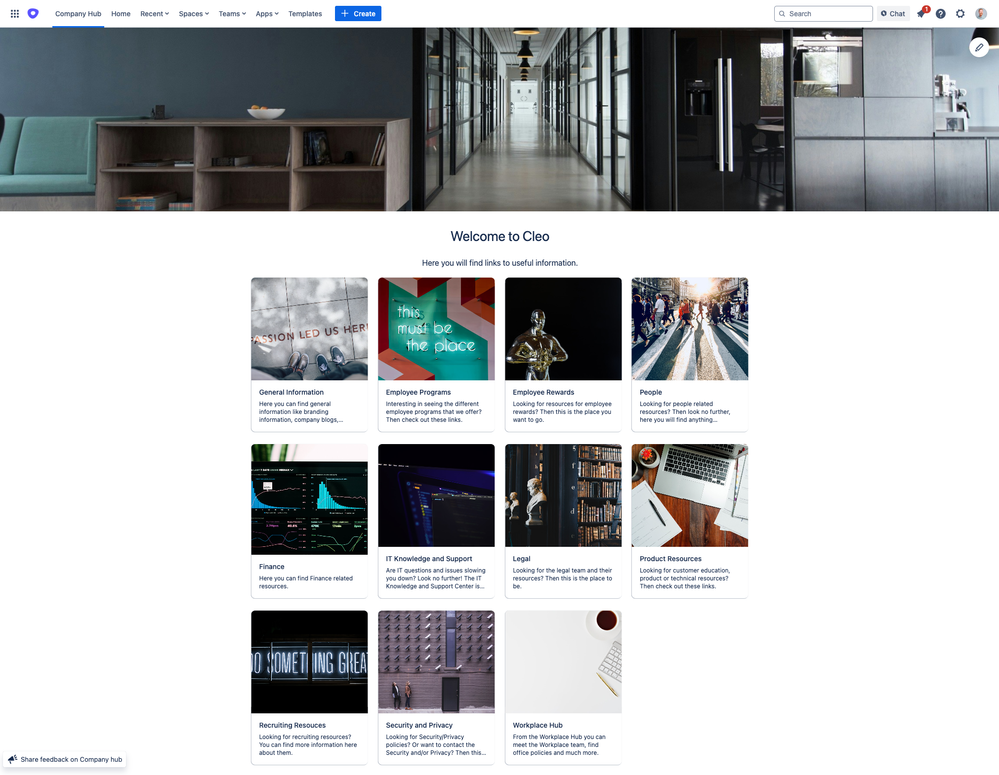
Task: Click the Legal card title
Action: (x=521, y=559)
